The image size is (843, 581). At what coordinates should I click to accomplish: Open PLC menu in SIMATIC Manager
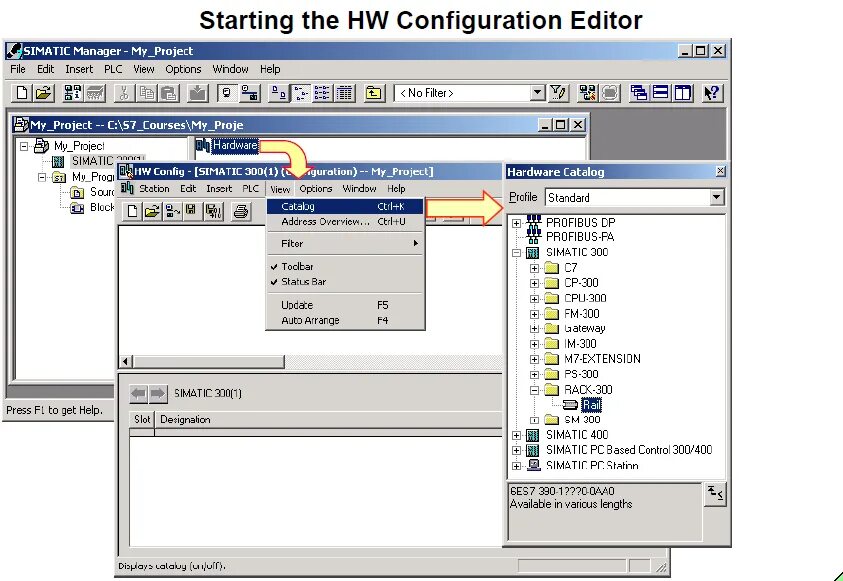(113, 69)
